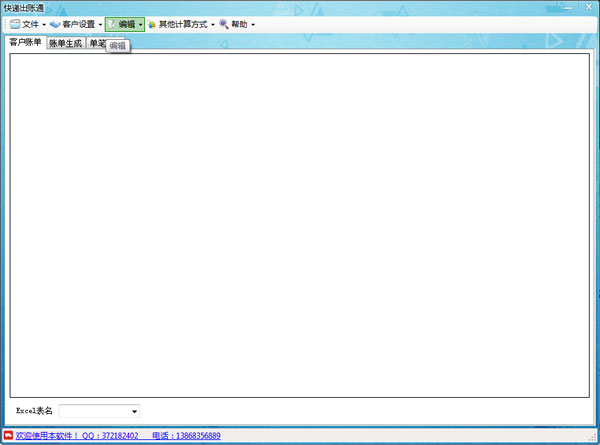
Task: Click the toolbar grip handle at left
Action: 4,24
